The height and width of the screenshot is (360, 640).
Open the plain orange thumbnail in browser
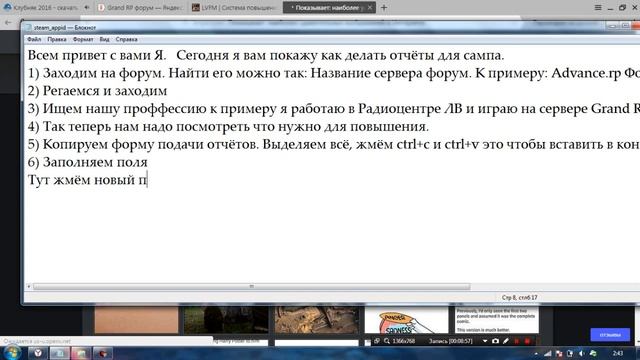[136, 320]
